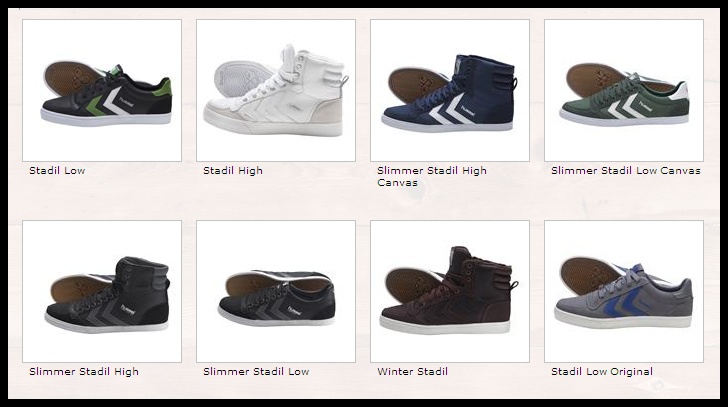
Task: Open the navy Slimmer Stadil High Canvas image
Action: coord(450,90)
